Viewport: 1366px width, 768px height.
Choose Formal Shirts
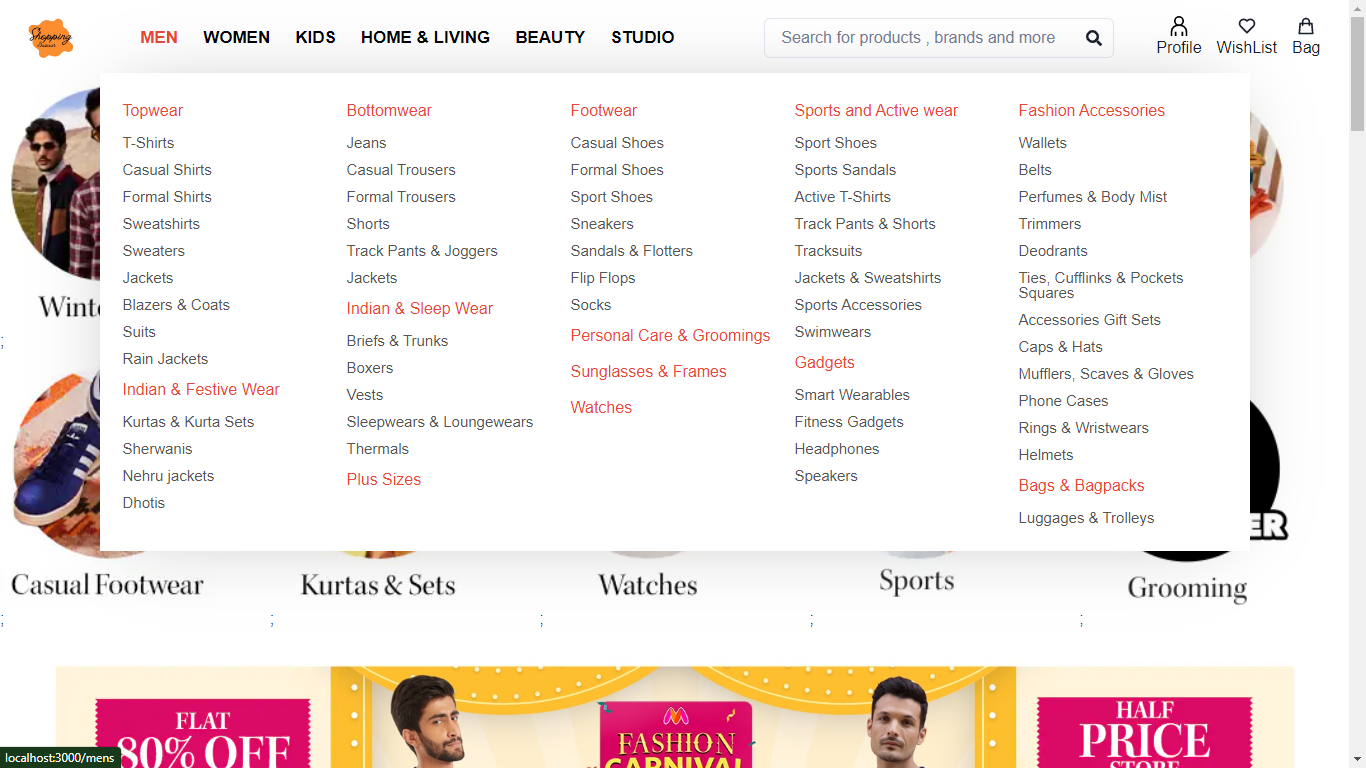[x=167, y=197]
